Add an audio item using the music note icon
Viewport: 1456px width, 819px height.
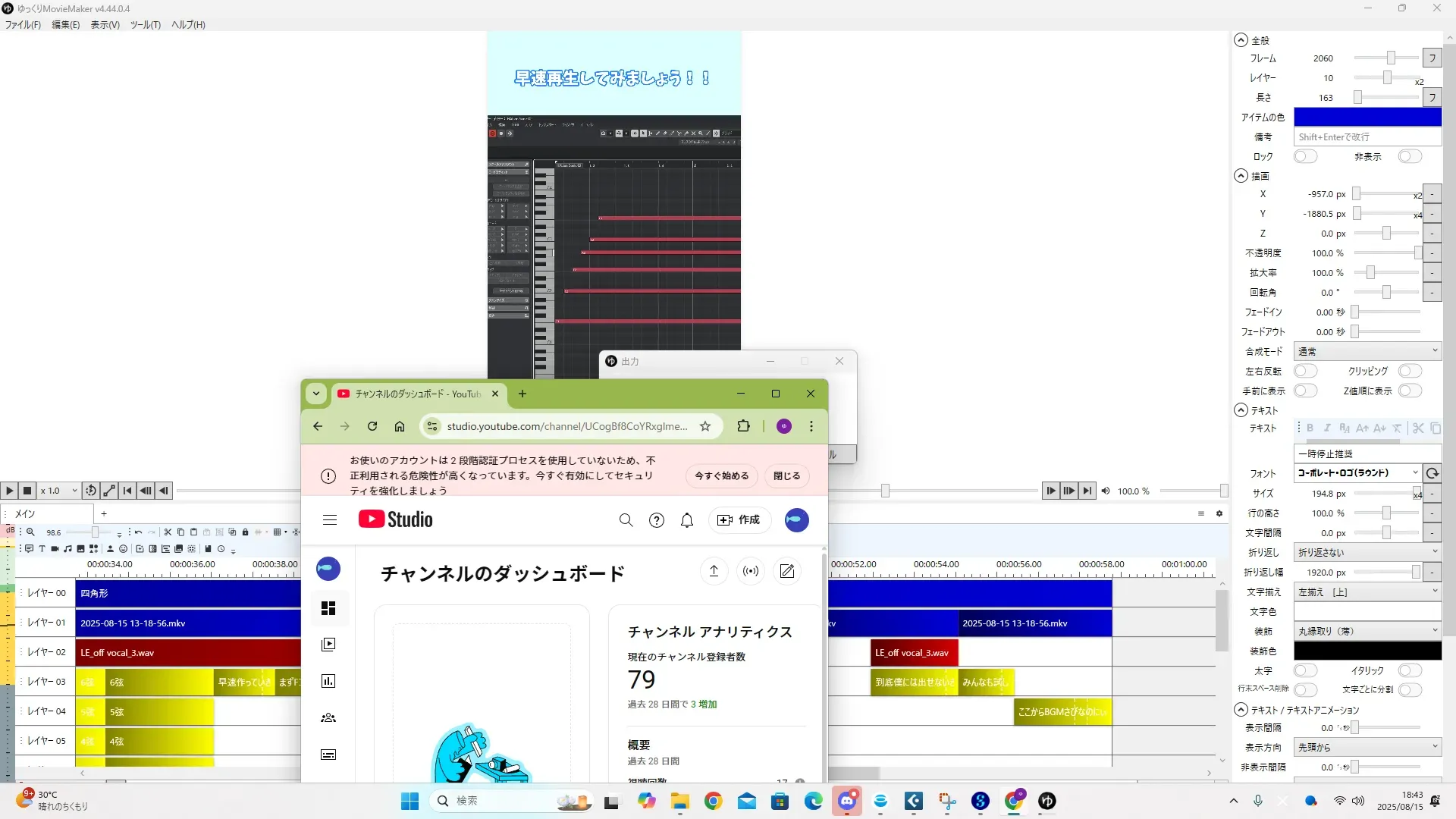point(67,549)
